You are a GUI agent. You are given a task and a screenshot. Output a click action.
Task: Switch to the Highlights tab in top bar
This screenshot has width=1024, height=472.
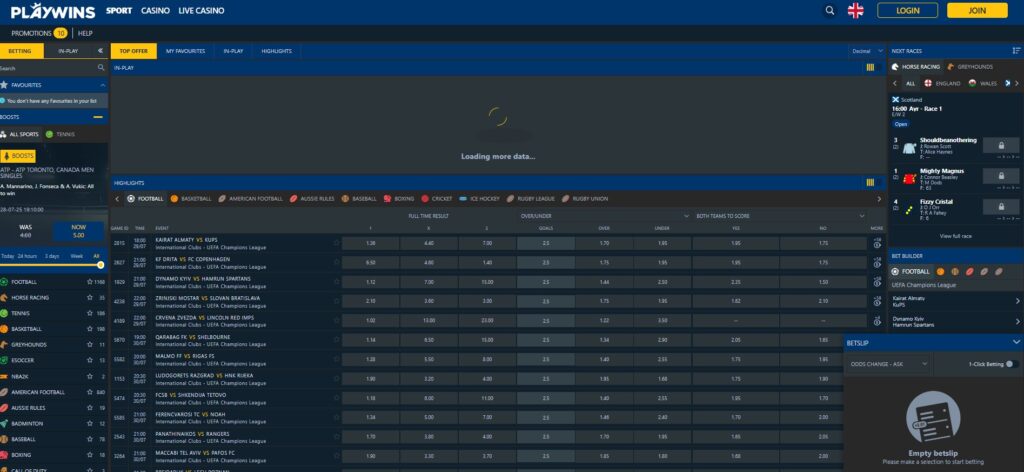276,51
